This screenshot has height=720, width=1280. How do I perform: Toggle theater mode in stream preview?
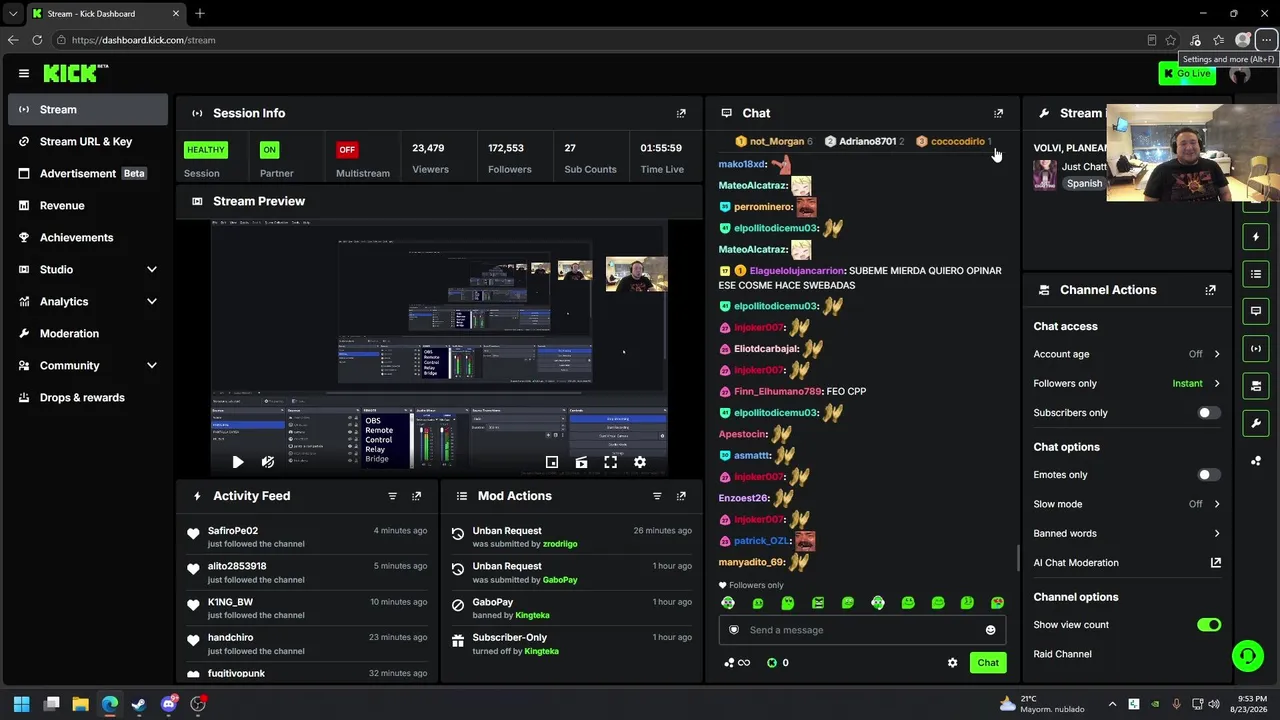[581, 462]
